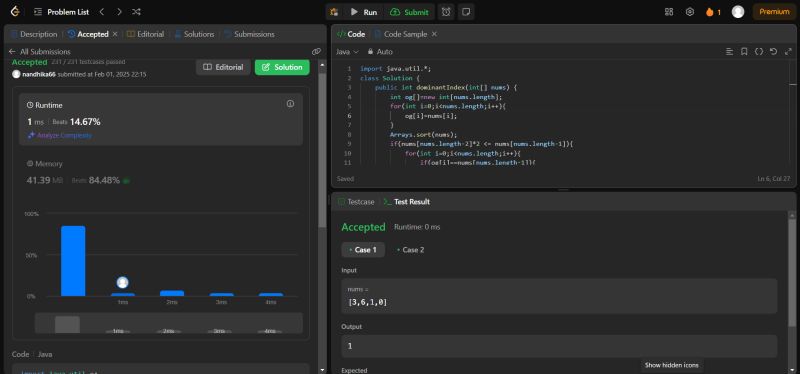Viewport: 800px width, 374px height.
Task: Click the green Solution button
Action: click(282, 67)
